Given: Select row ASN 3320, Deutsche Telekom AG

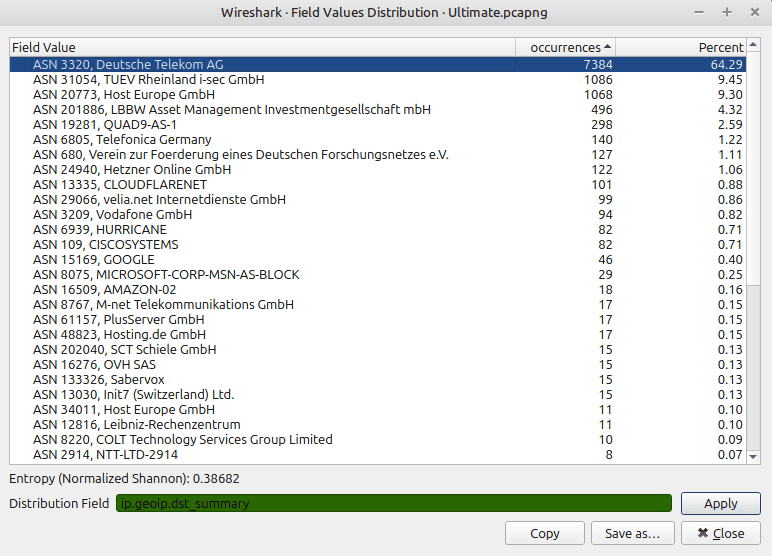Looking at the screenshot, I should pyautogui.click(x=378, y=65).
